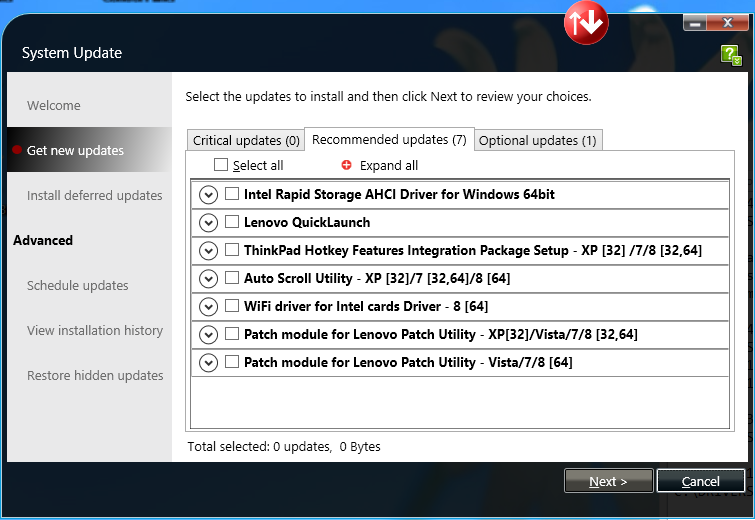The width and height of the screenshot is (755, 520).
Task: Check Patch module XP[32]/Vista/7/8 update
Action: [x=232, y=333]
